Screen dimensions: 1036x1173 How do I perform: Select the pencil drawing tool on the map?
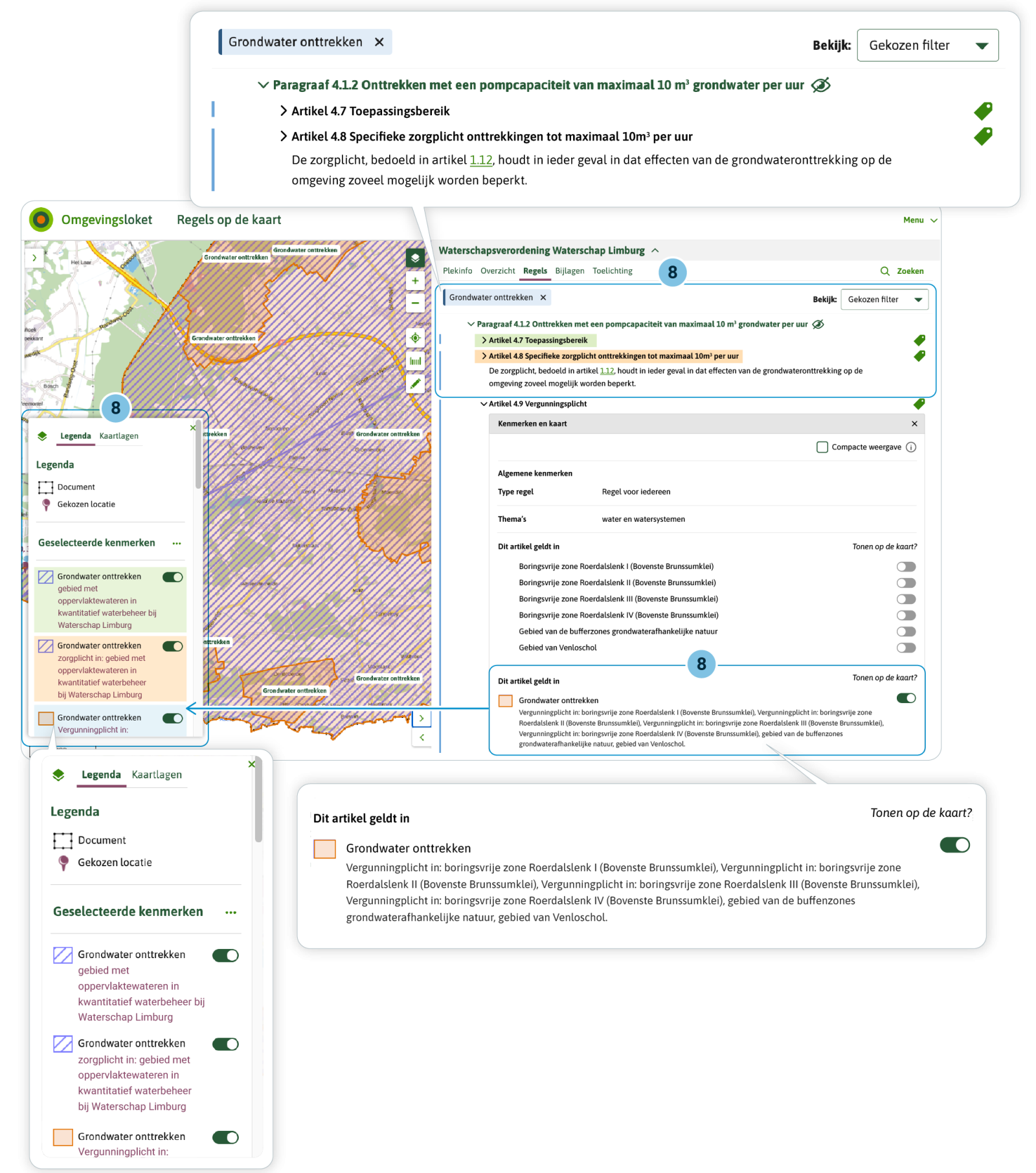(414, 383)
